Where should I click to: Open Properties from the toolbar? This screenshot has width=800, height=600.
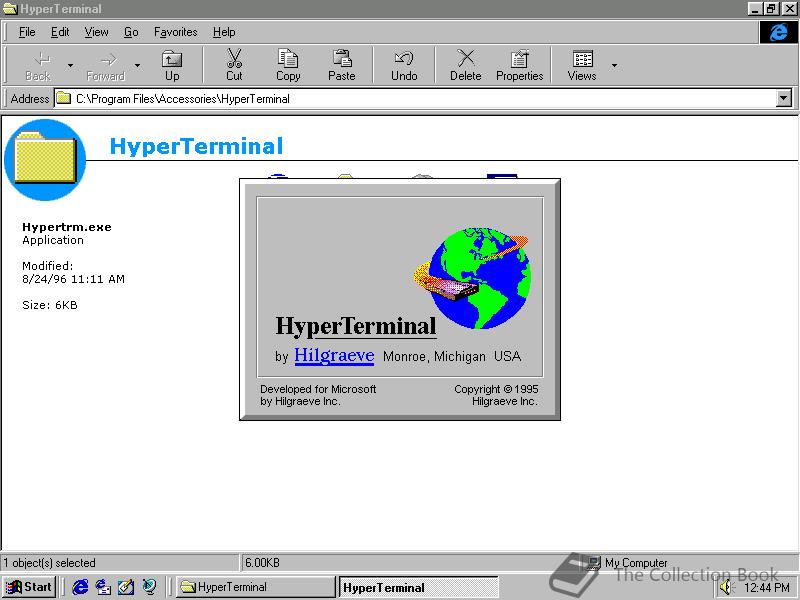[x=519, y=65]
